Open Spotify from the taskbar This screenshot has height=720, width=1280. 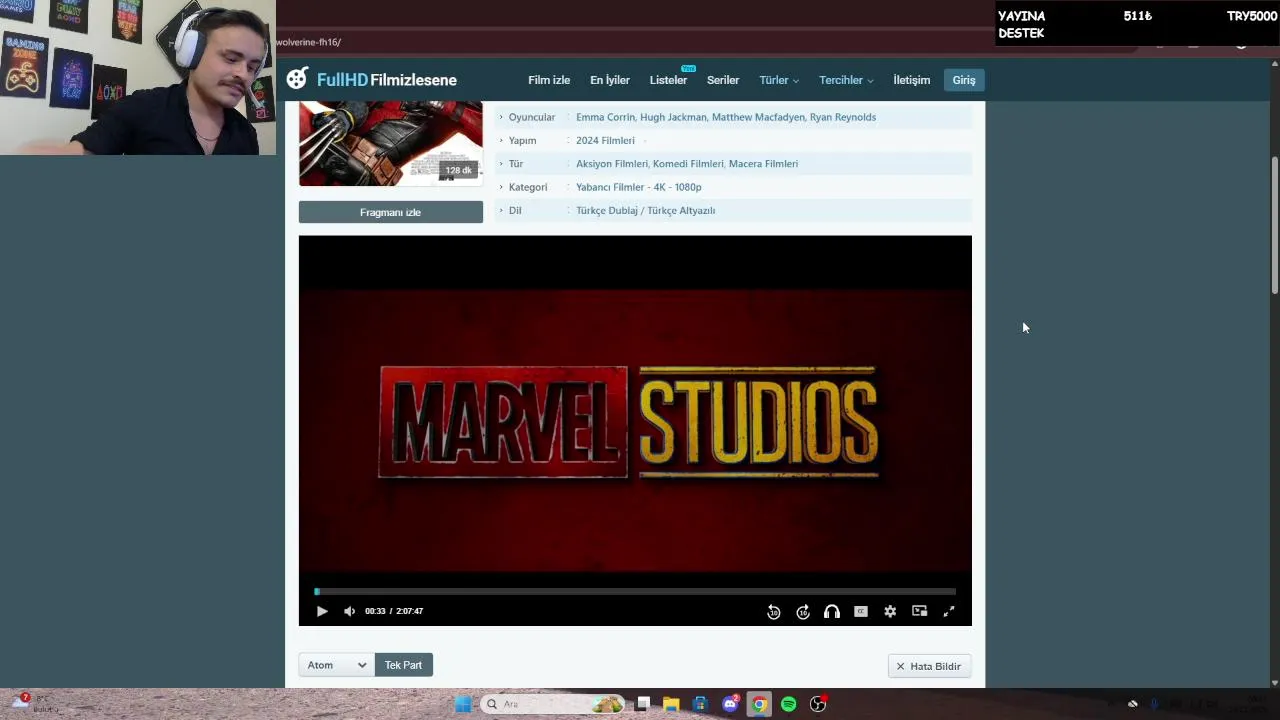tap(788, 704)
